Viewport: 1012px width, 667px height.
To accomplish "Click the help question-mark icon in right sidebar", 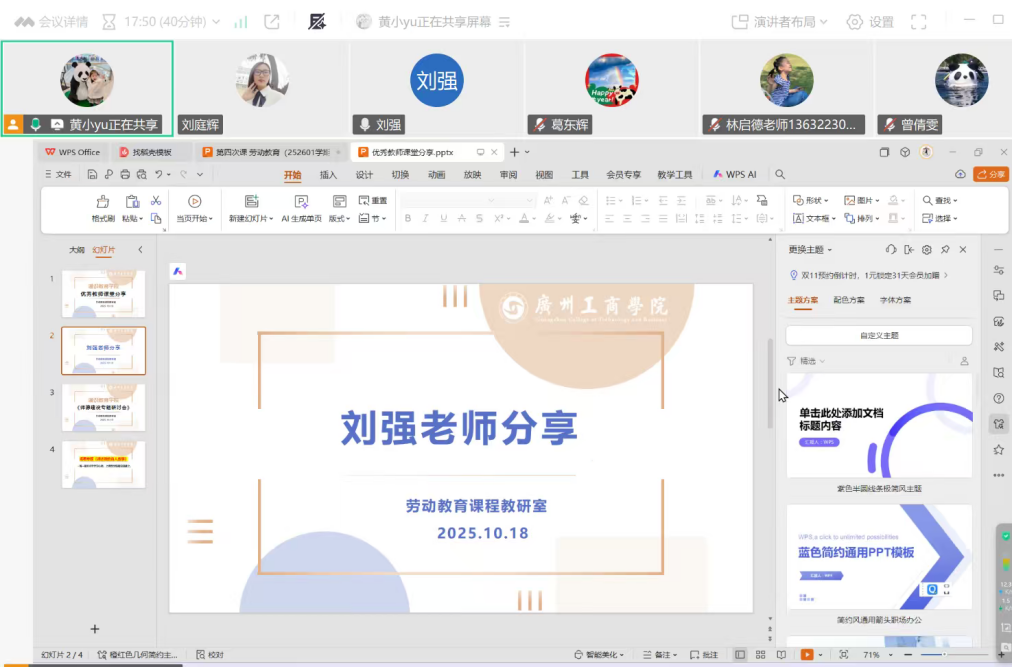I will (998, 398).
